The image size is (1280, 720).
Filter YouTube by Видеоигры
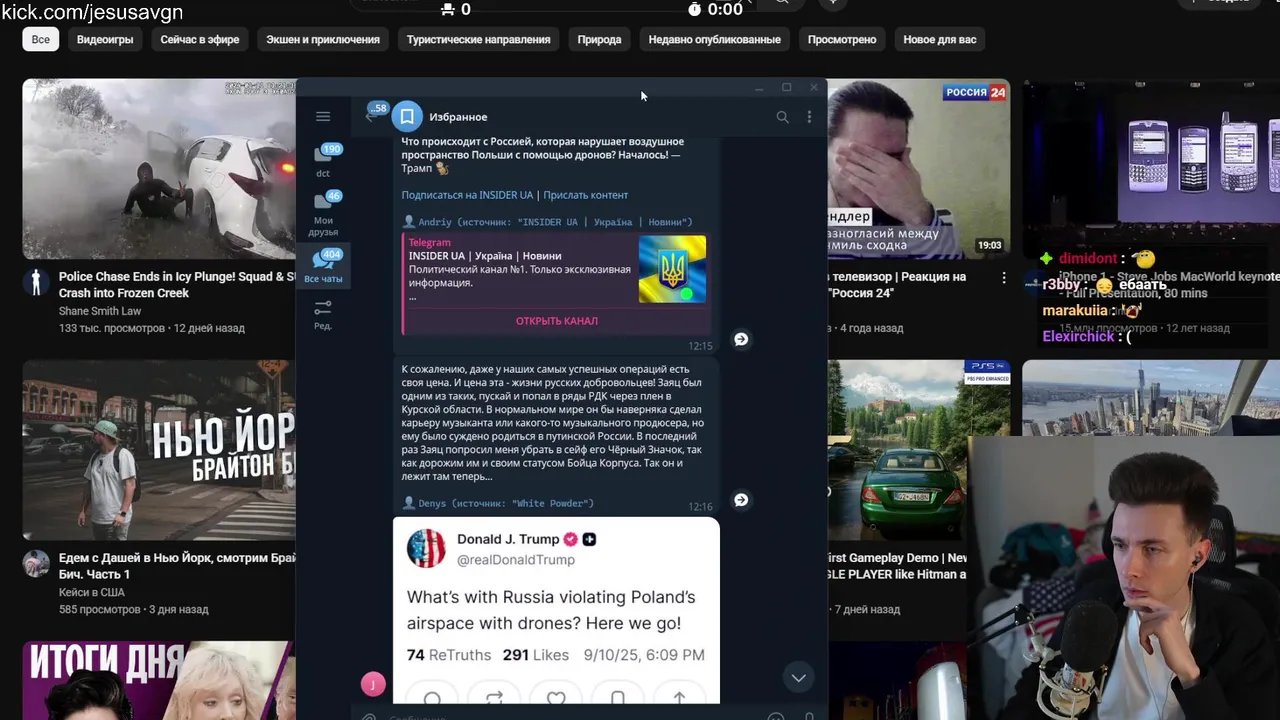[105, 40]
